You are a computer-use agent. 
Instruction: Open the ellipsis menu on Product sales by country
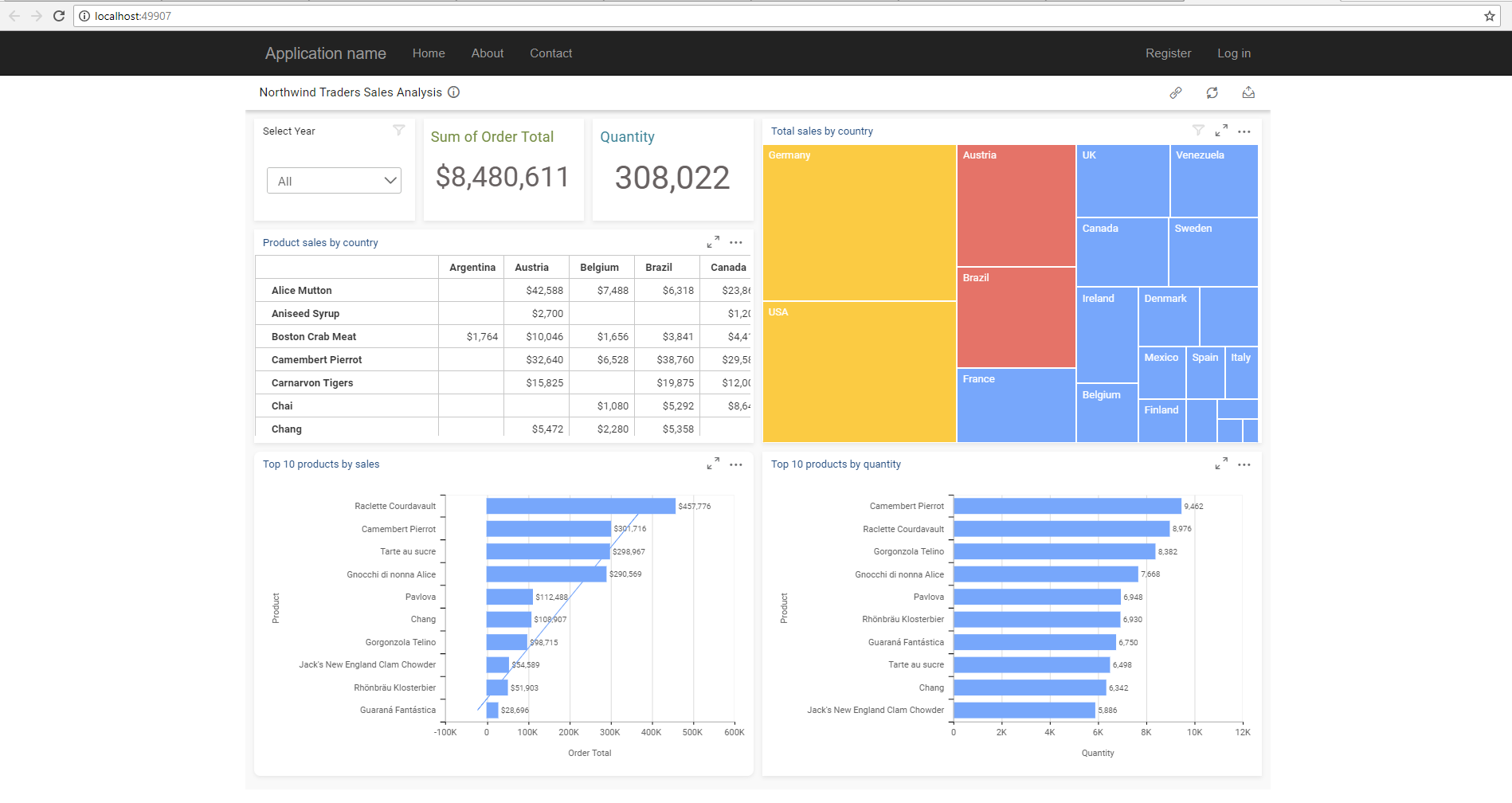[734, 242]
